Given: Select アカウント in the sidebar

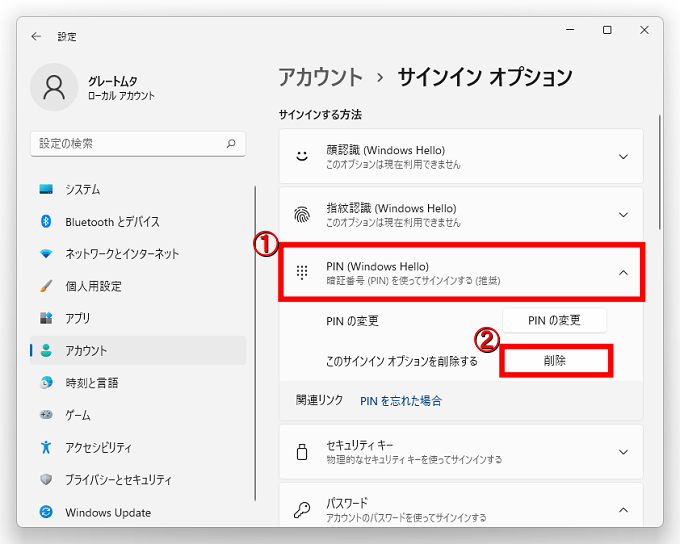Looking at the screenshot, I should (x=138, y=350).
